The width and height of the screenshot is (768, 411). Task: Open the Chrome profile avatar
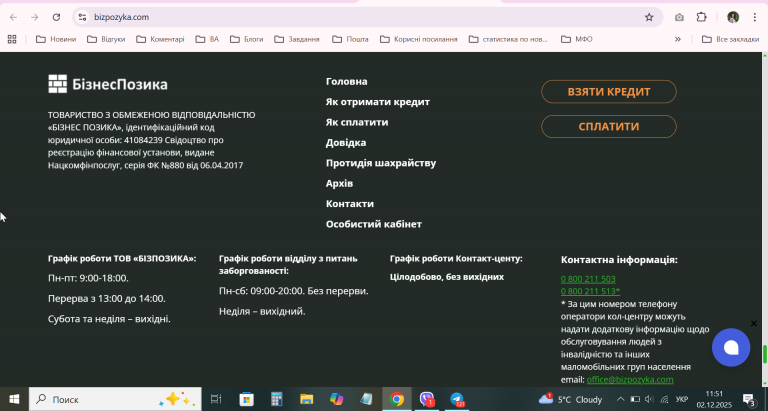coord(733,17)
